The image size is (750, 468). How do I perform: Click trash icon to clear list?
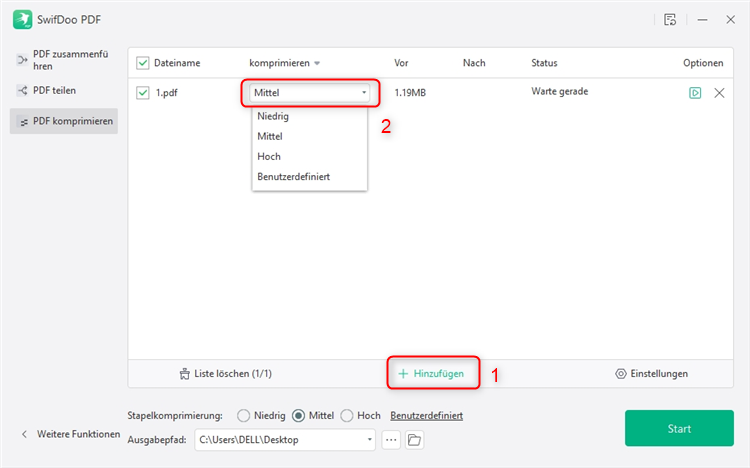click(184, 374)
